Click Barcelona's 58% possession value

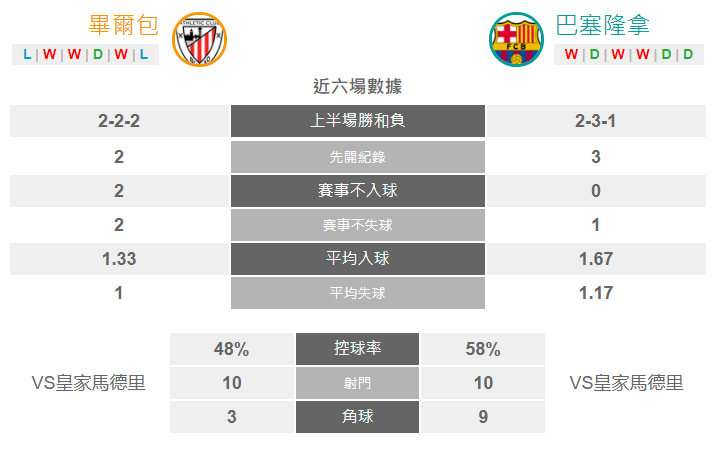click(483, 349)
